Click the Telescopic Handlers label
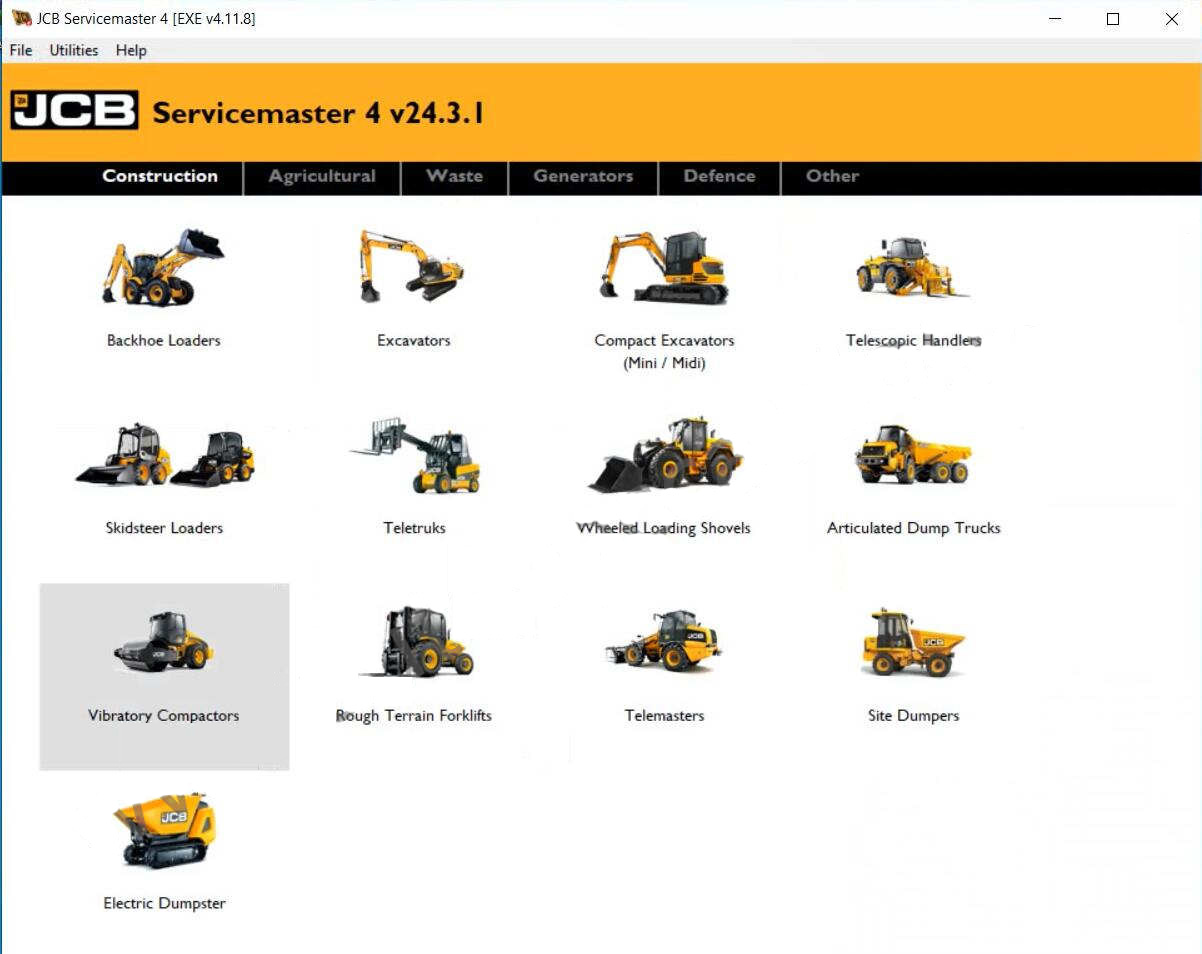Screen dimensions: 1202x954 913,340
